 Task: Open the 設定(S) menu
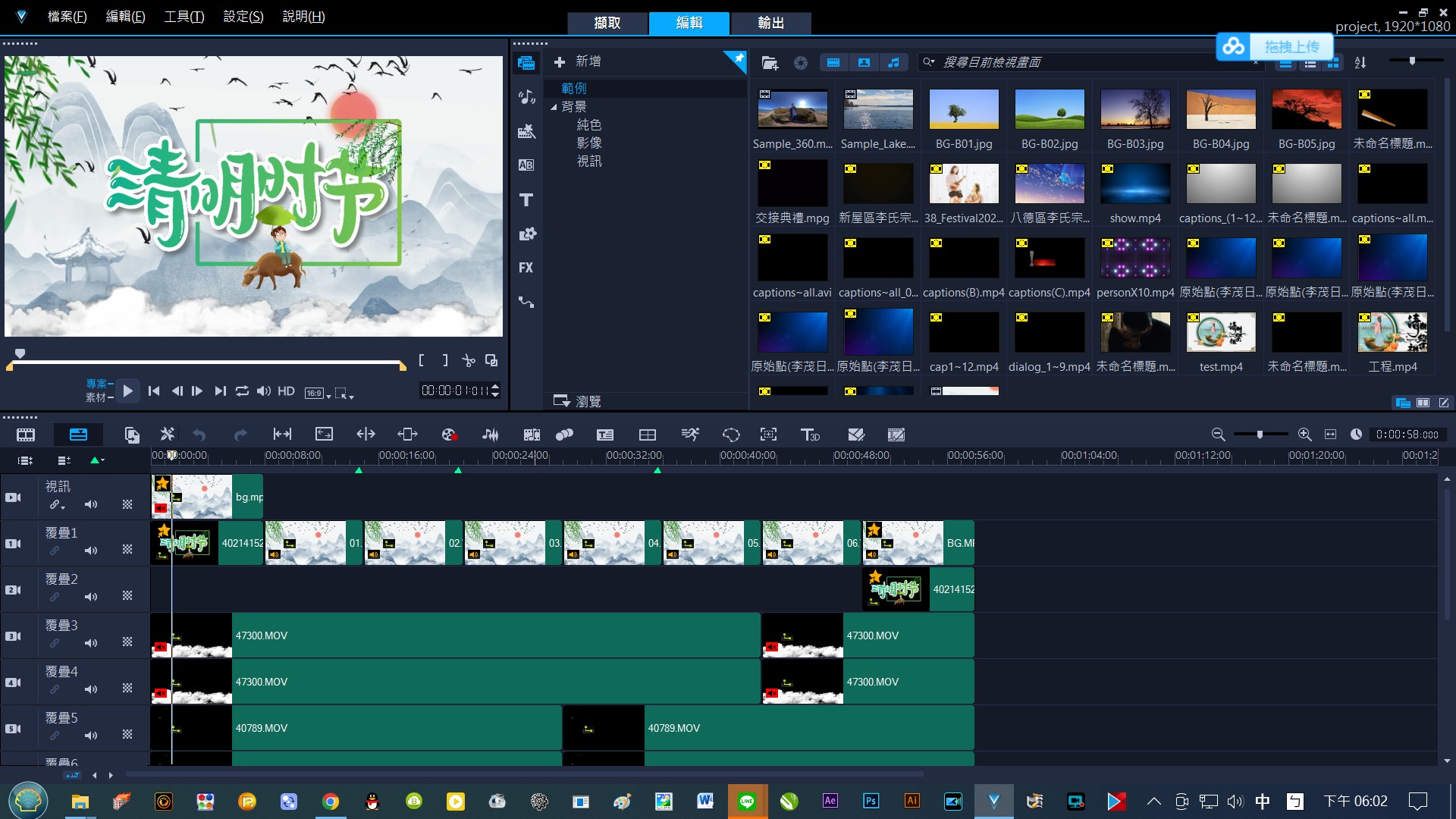pyautogui.click(x=243, y=16)
